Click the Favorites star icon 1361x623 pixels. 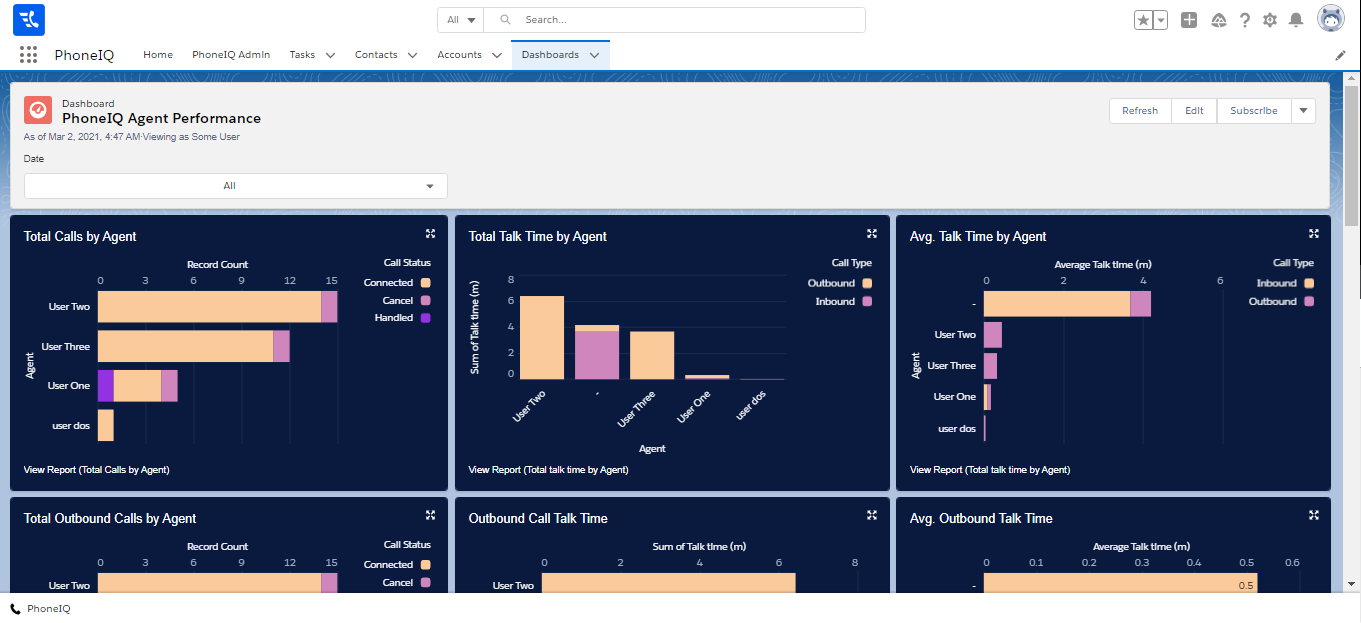pos(1143,20)
